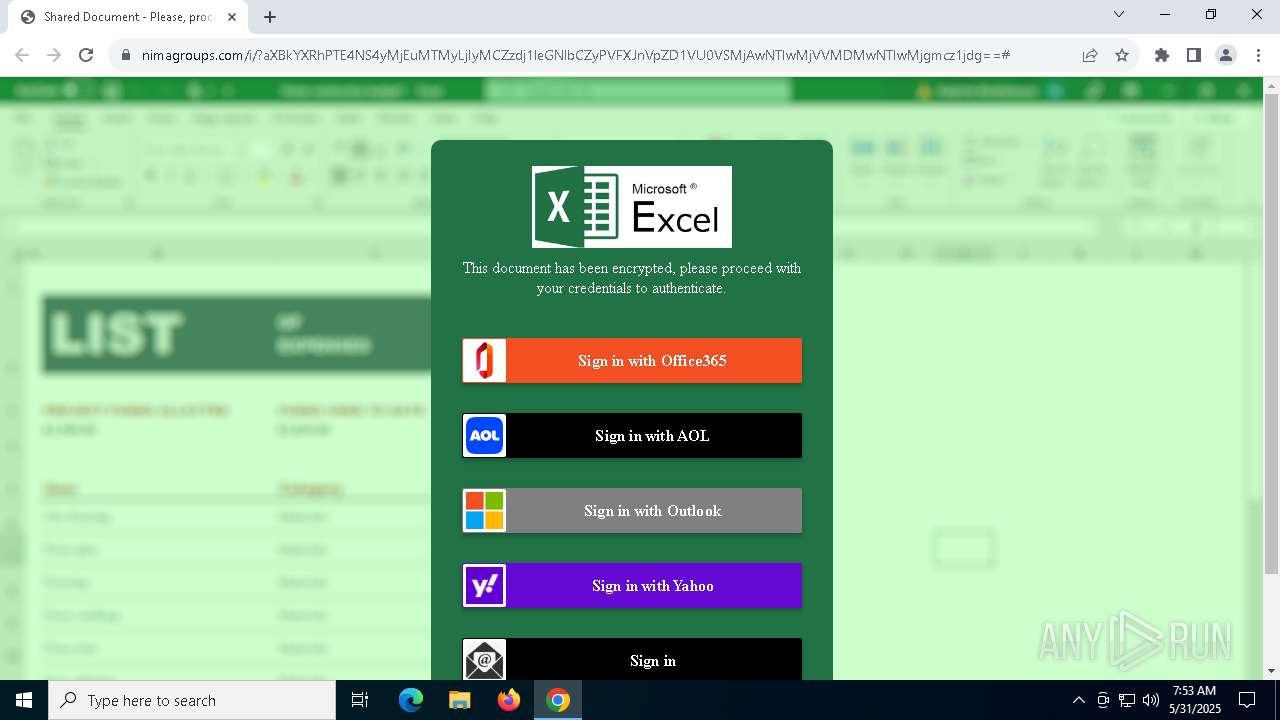Open the Chrome profile avatar
This screenshot has height=720, width=1280.
[1226, 55]
